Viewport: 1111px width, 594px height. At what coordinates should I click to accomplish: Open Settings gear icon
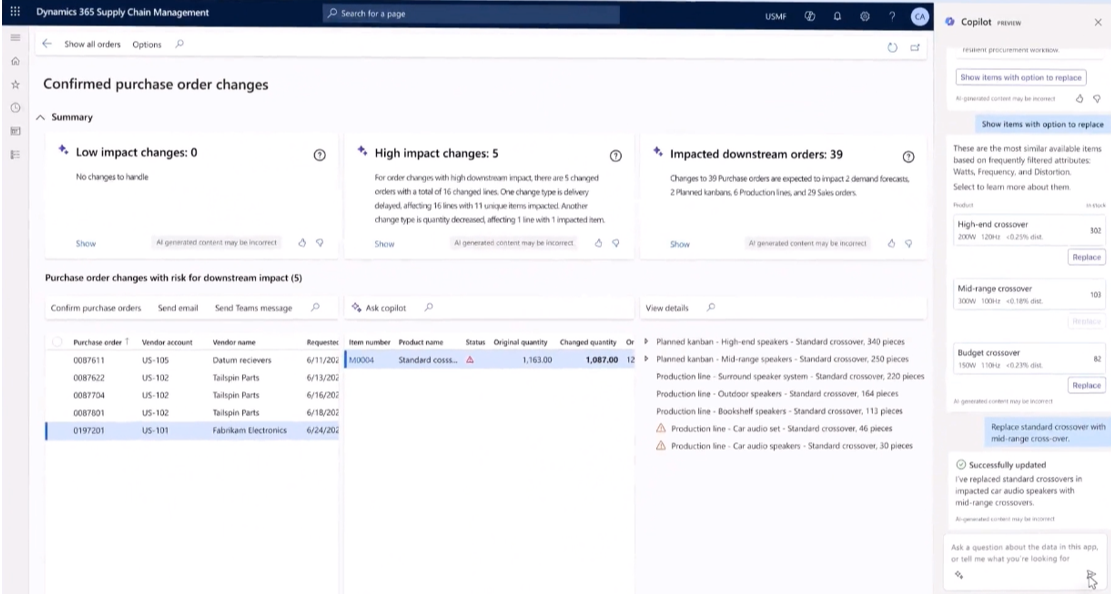pyautogui.click(x=864, y=16)
